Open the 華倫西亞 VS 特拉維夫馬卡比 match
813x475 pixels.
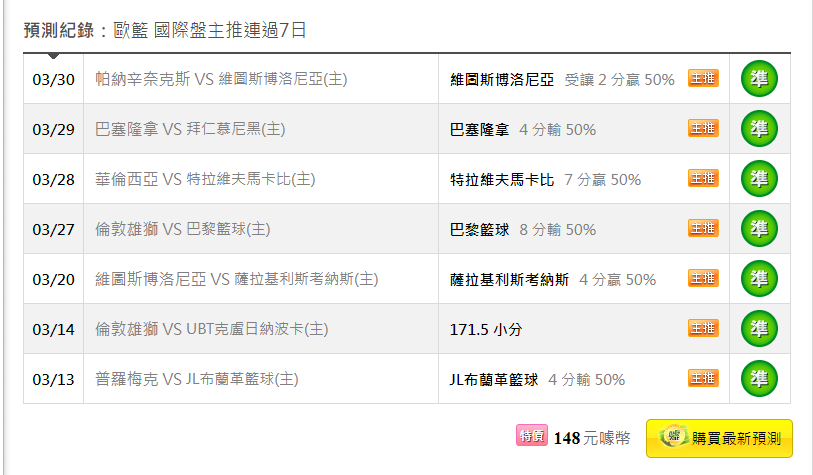pos(205,179)
